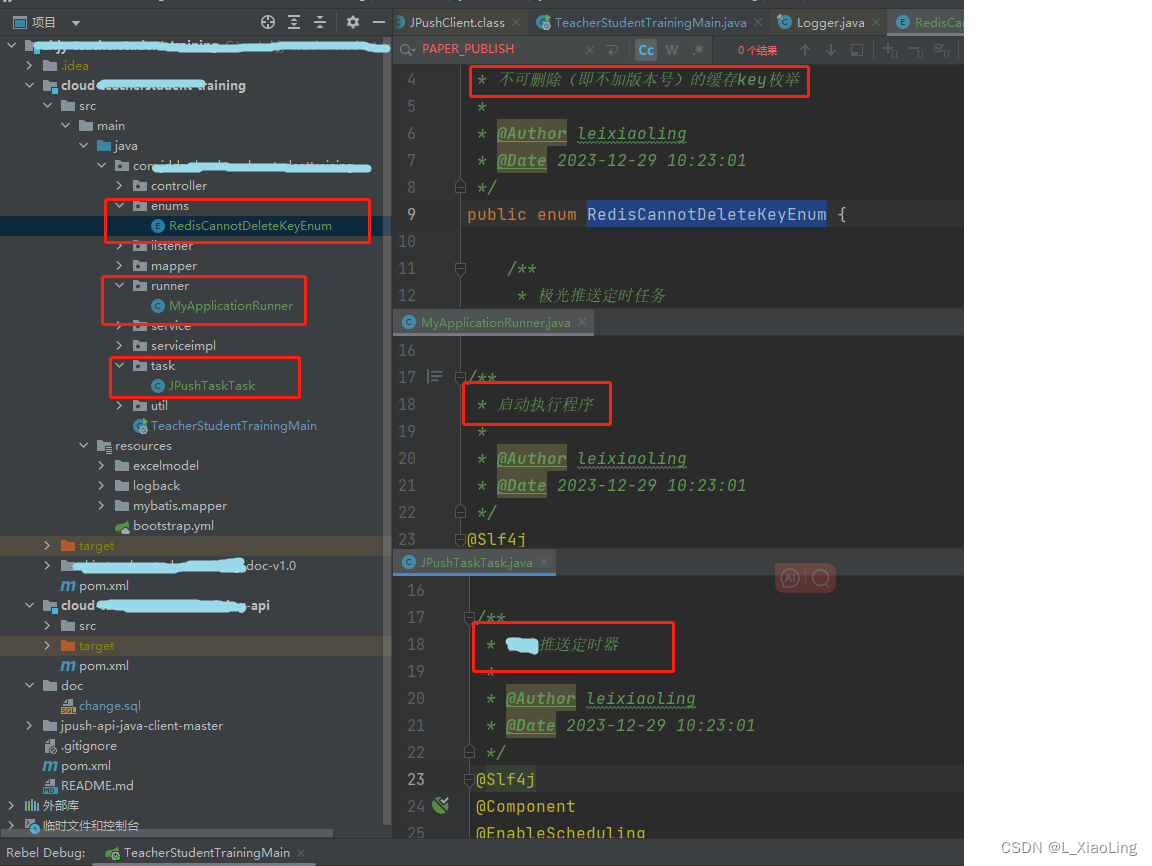1152x866 pixels.
Task: Collapse the enums package
Action: [x=119, y=206]
